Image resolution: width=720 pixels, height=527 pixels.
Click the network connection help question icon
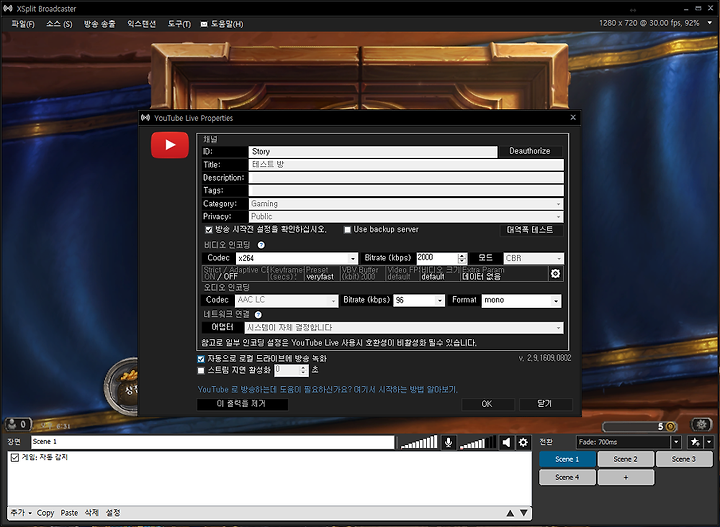coord(258,315)
